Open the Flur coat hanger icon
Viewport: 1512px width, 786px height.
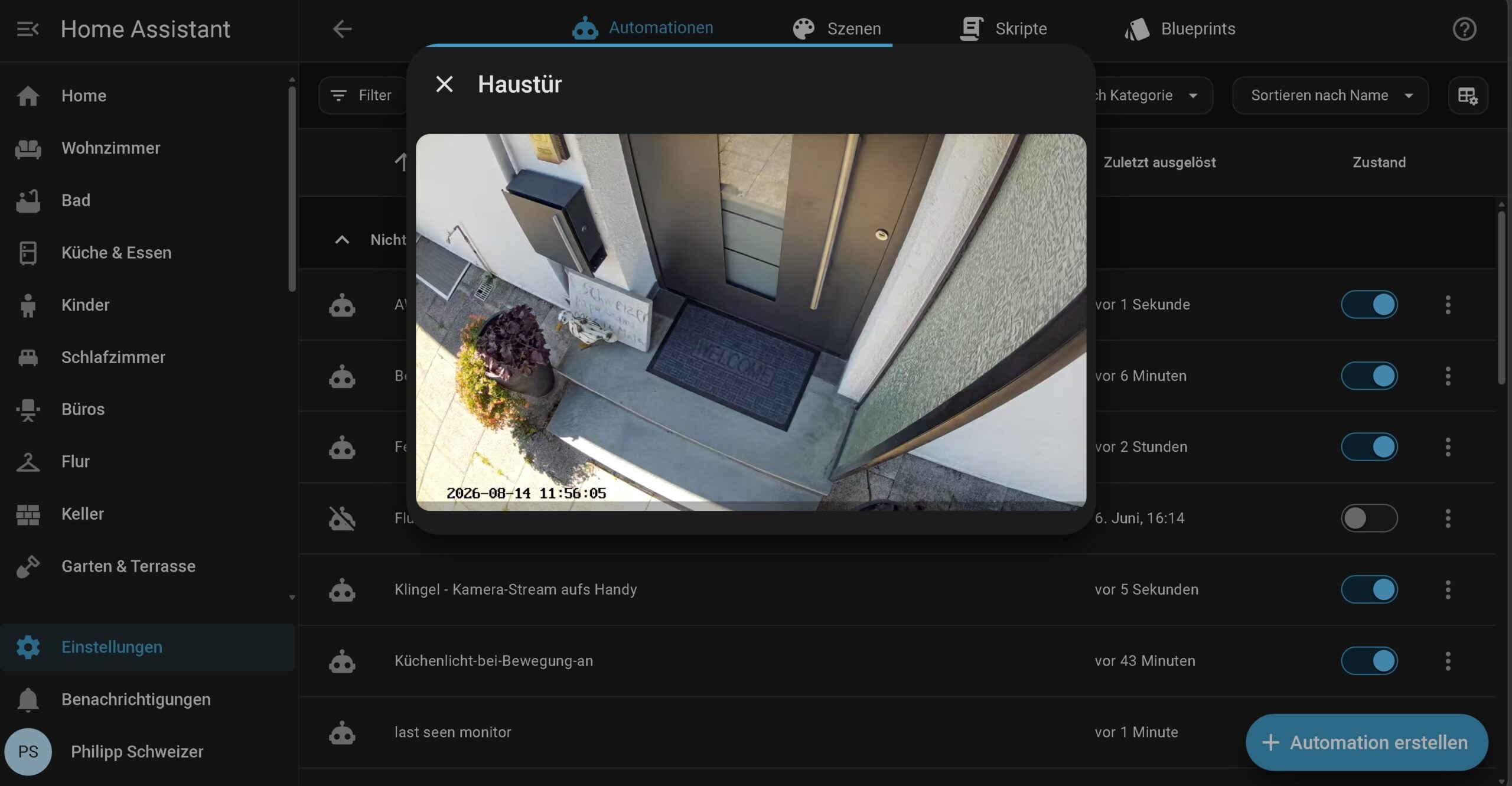(28, 462)
